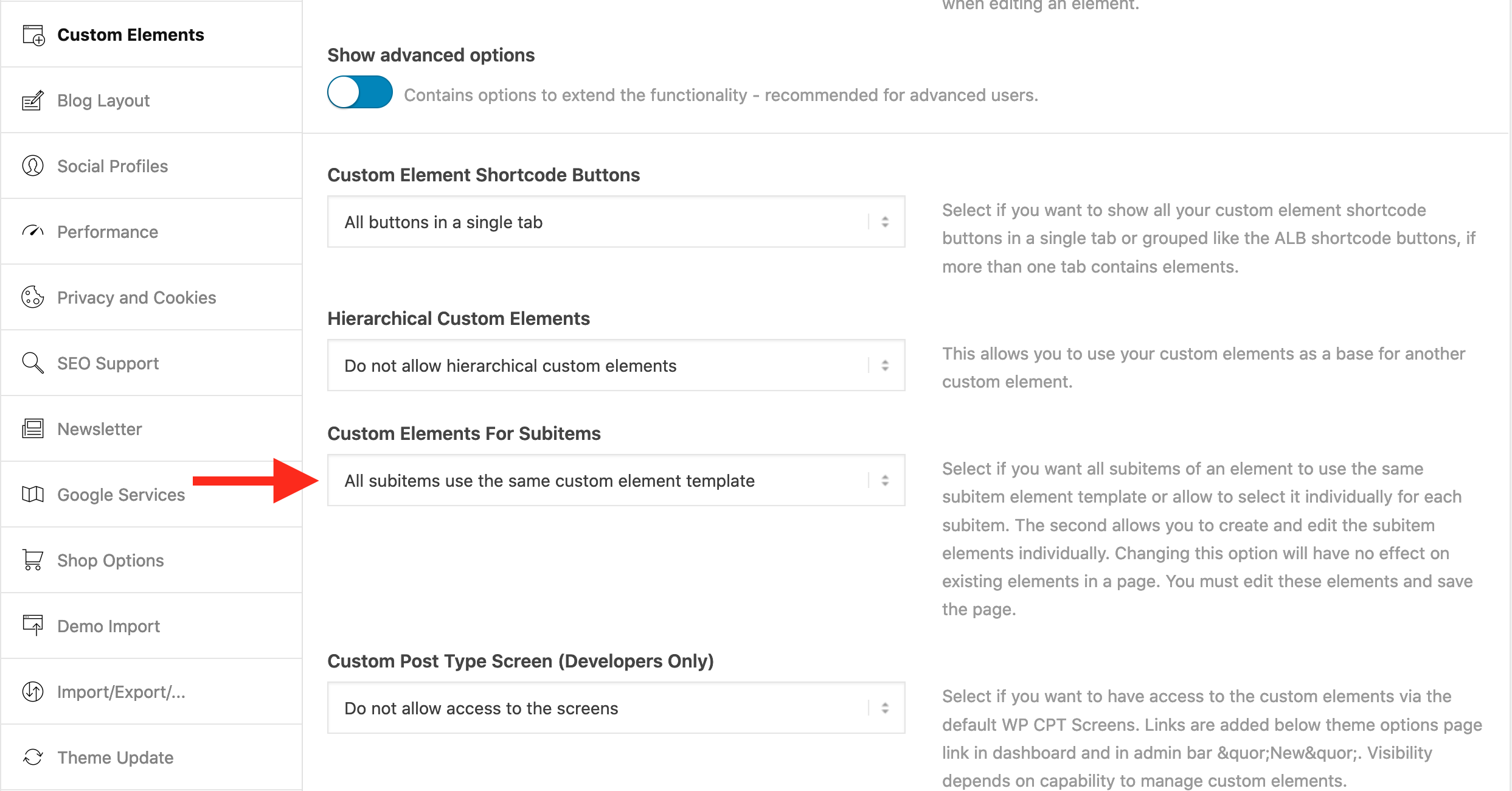The height and width of the screenshot is (791, 1512).
Task: Open Custom Element Shortcode Buttons dropdown
Action: (x=616, y=222)
